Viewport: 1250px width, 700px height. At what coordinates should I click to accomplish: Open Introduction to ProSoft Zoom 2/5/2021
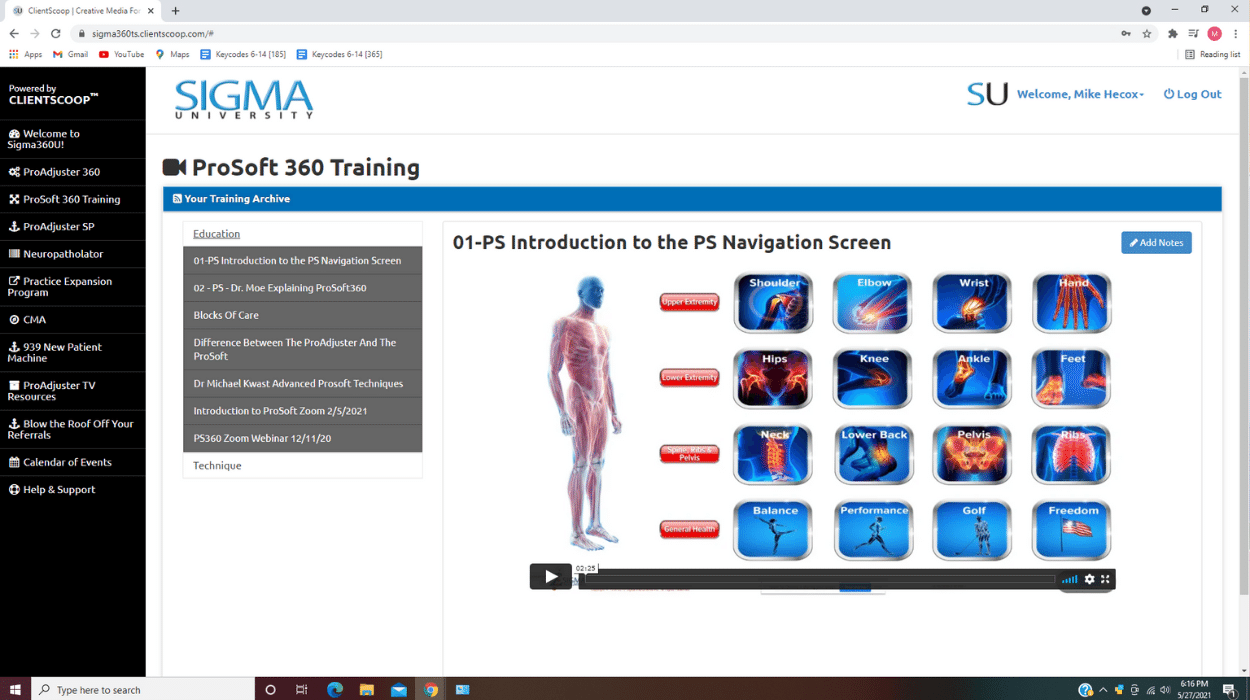pos(303,411)
